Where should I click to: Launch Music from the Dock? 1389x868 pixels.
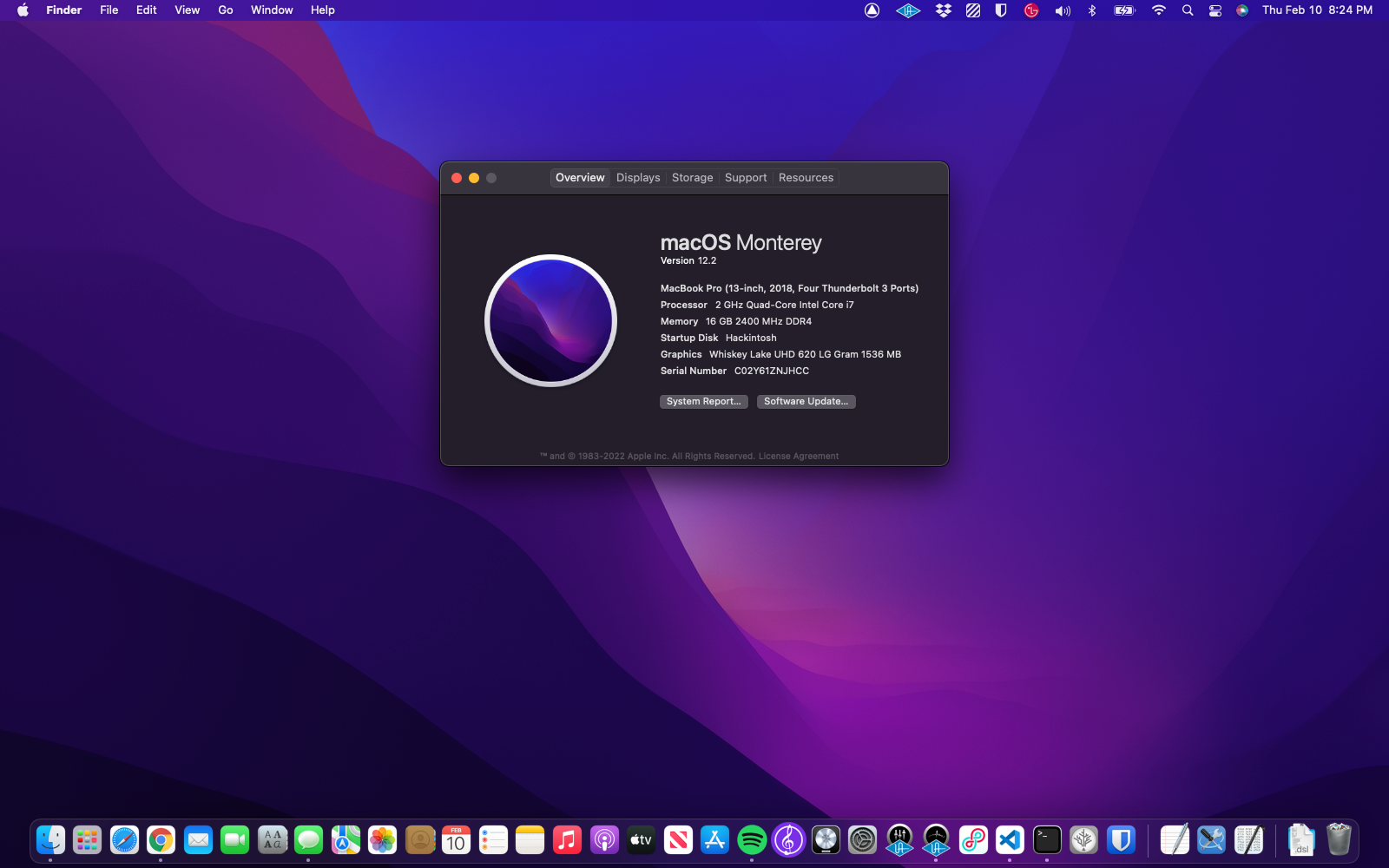tap(567, 839)
